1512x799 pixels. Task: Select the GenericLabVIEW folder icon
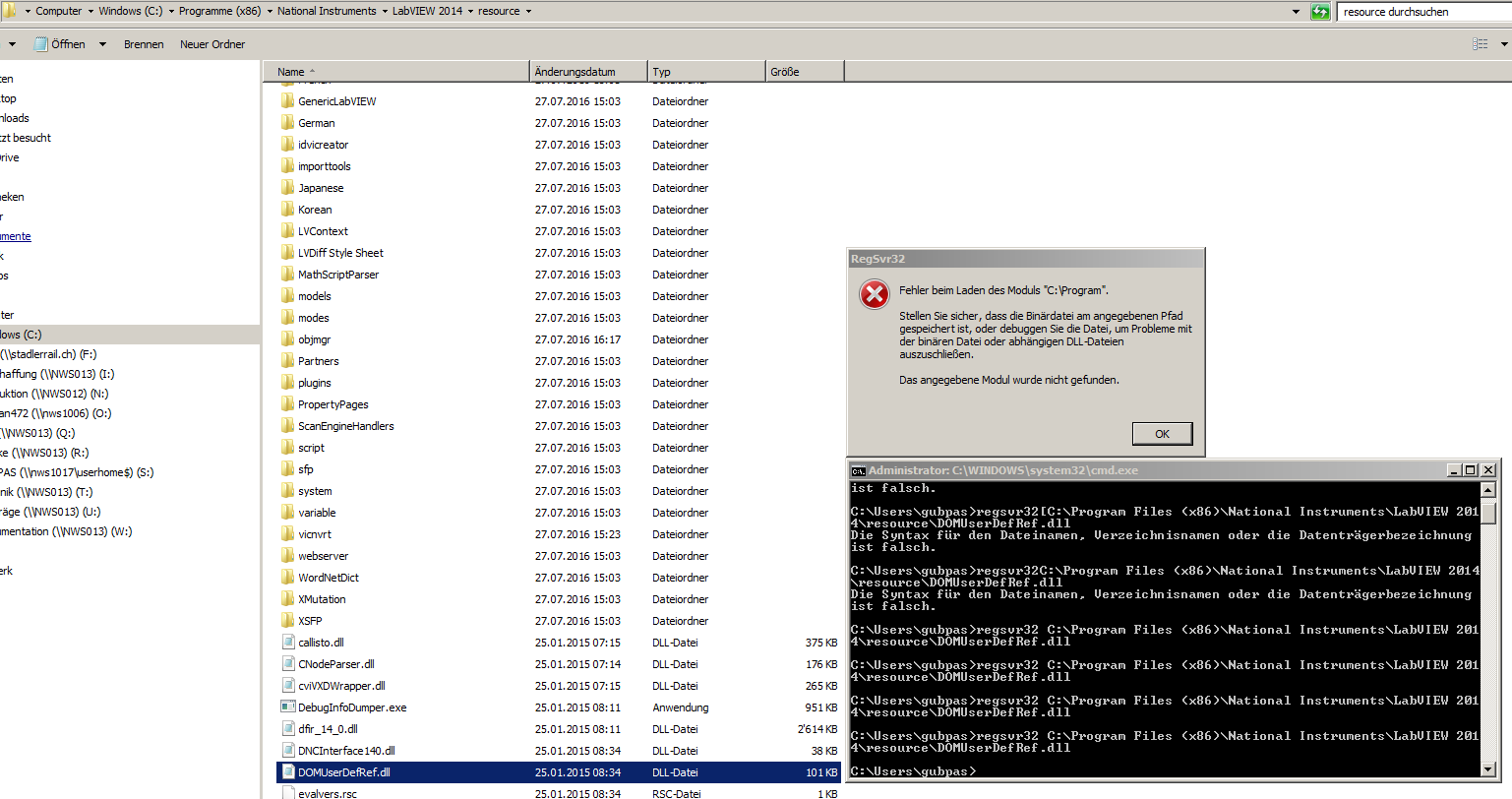[287, 101]
